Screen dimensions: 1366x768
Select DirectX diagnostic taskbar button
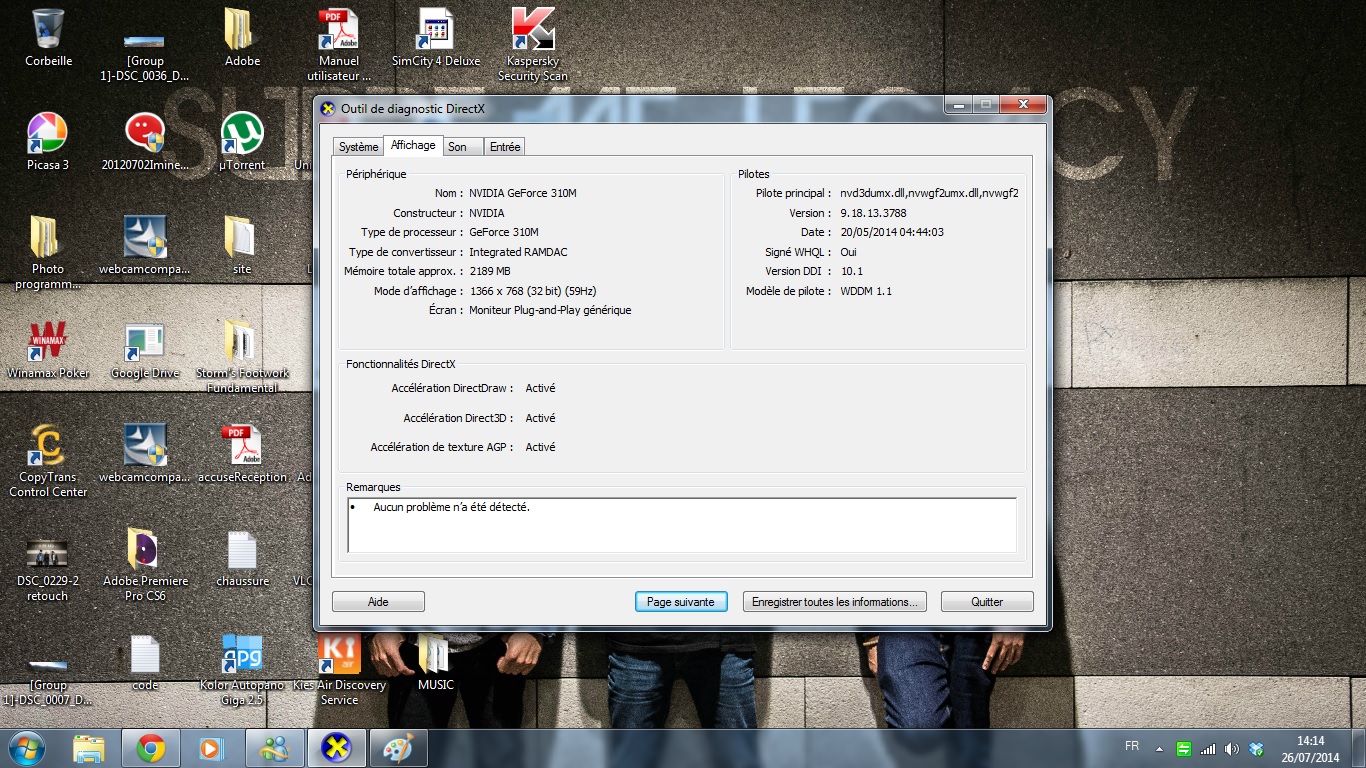337,748
